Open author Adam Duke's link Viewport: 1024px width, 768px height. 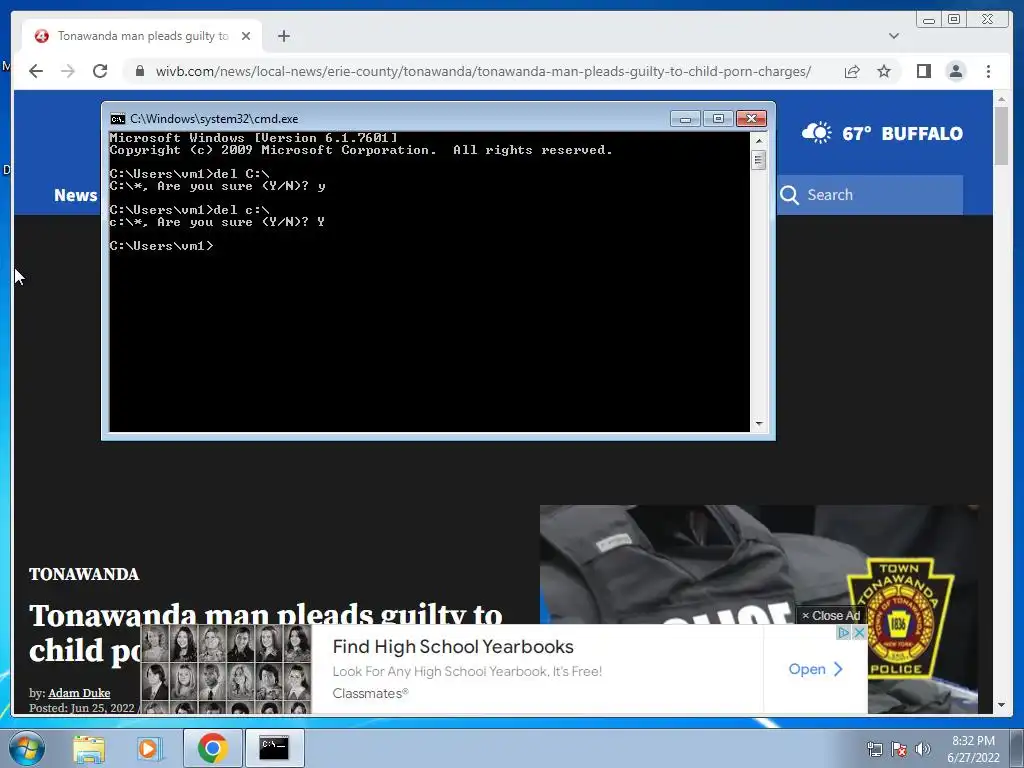point(79,693)
